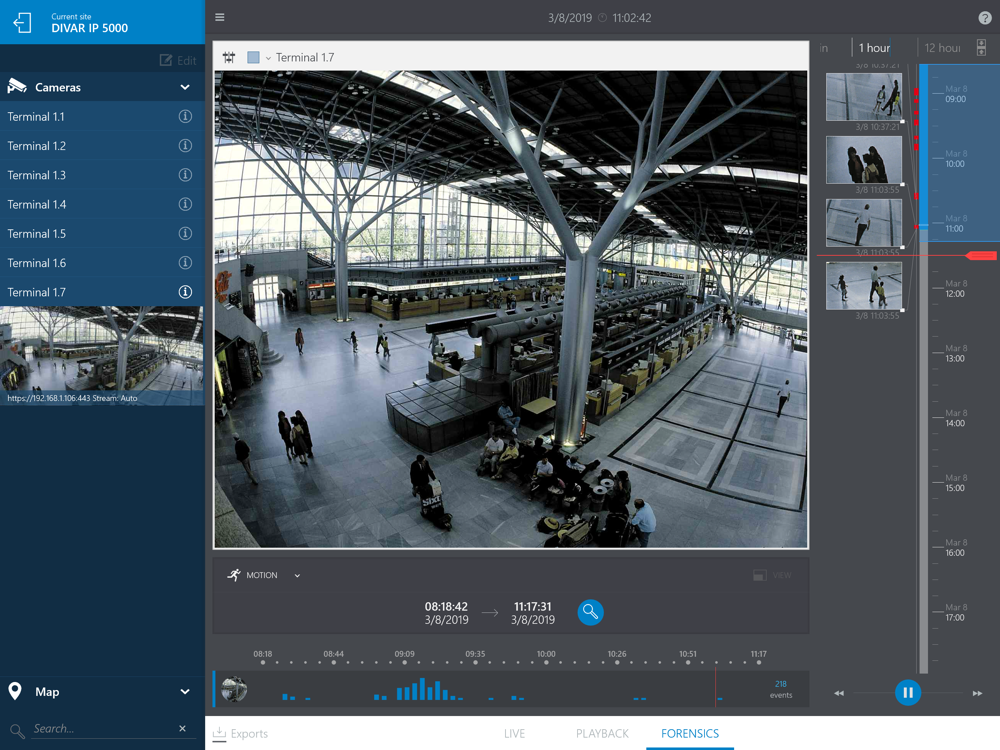Open the fourth event thumbnail in results
This screenshot has height=750, width=1000.
pos(864,286)
